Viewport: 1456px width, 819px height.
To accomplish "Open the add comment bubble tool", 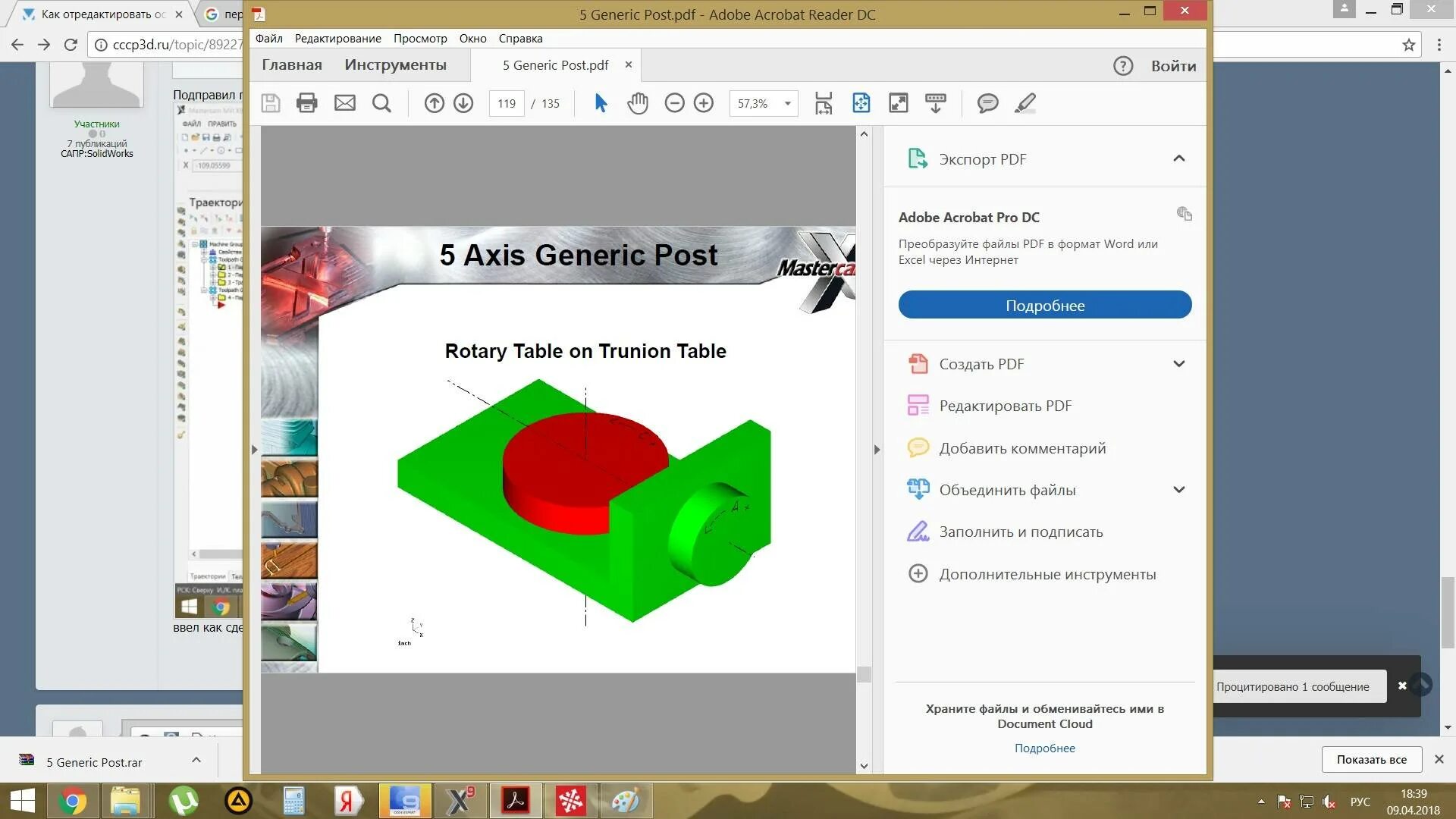I will pyautogui.click(x=987, y=103).
